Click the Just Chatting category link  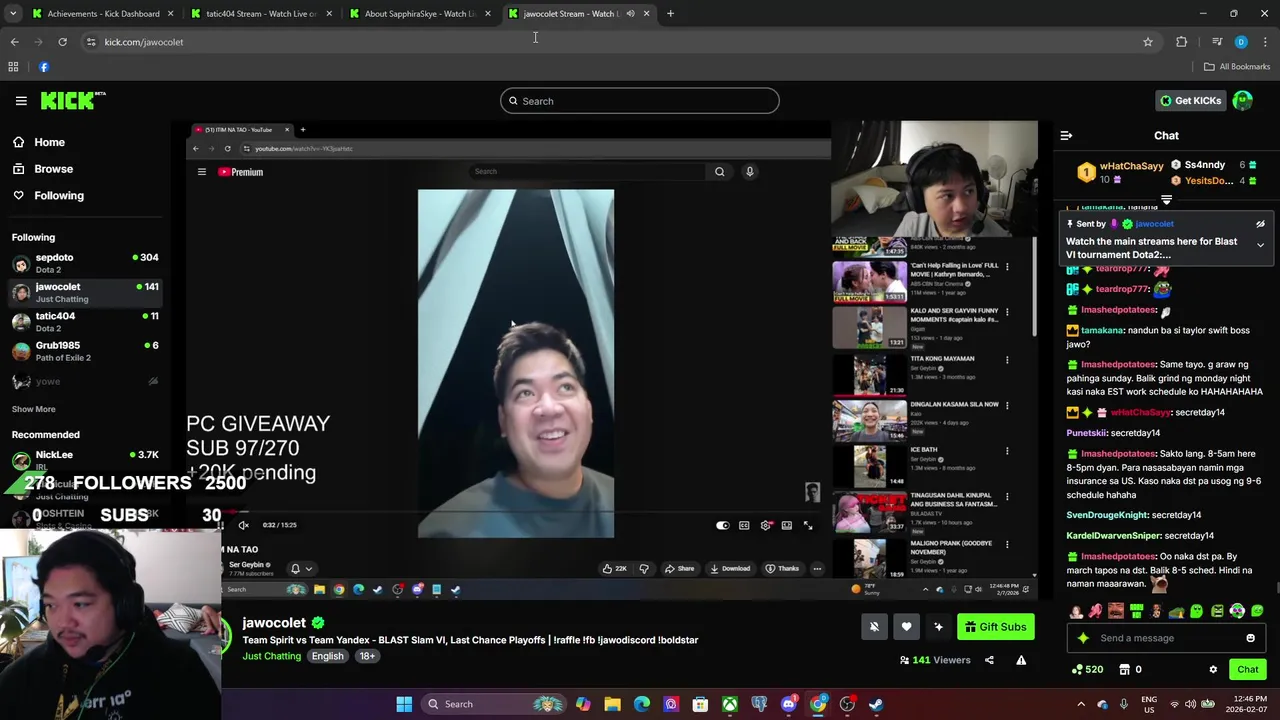point(271,656)
